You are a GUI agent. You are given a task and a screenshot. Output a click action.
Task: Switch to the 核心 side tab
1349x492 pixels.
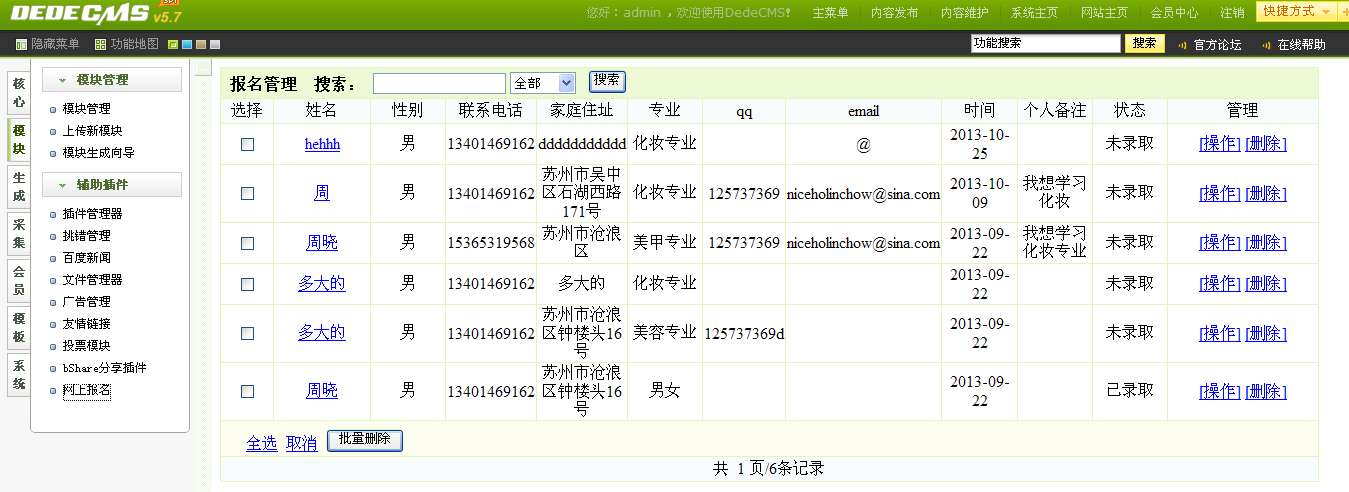click(19, 92)
